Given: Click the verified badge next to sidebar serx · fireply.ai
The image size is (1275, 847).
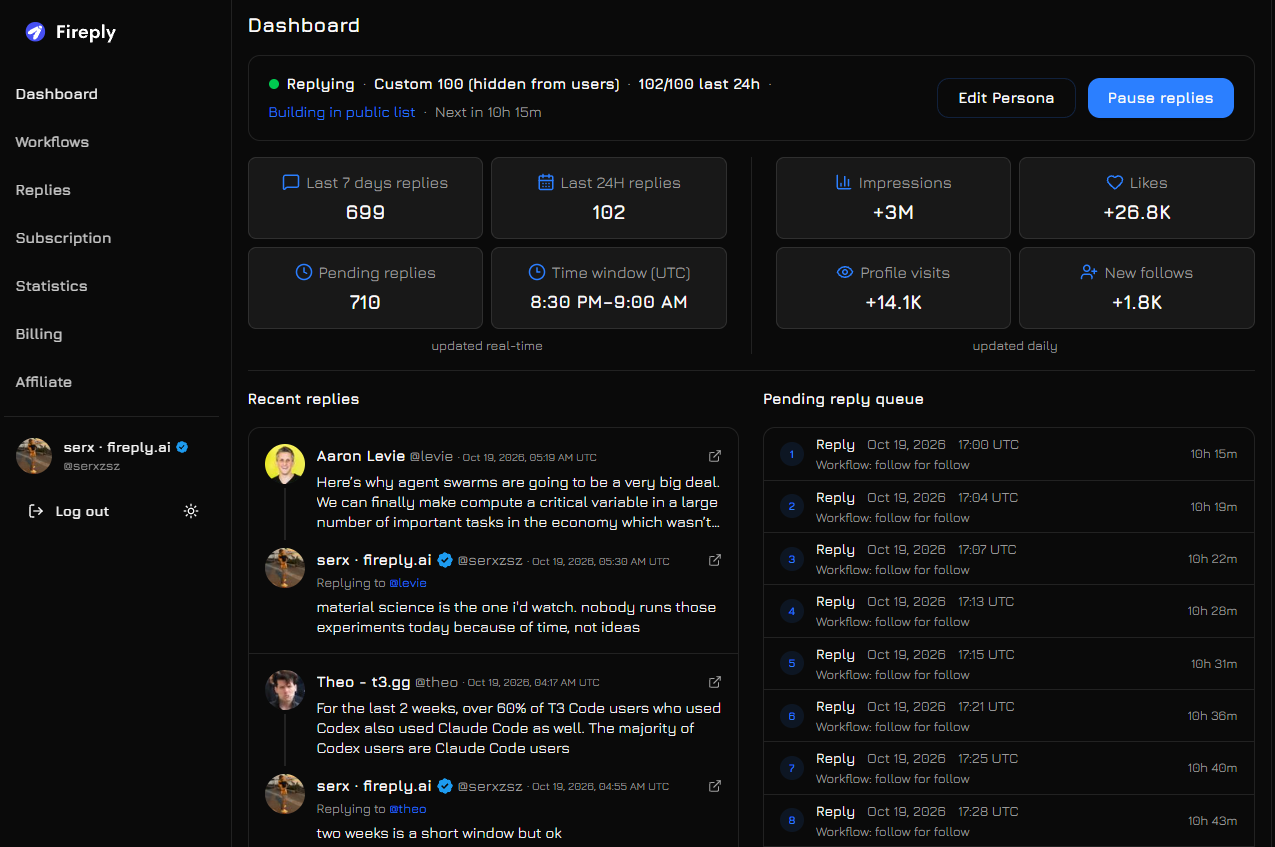Looking at the screenshot, I should (x=183, y=447).
